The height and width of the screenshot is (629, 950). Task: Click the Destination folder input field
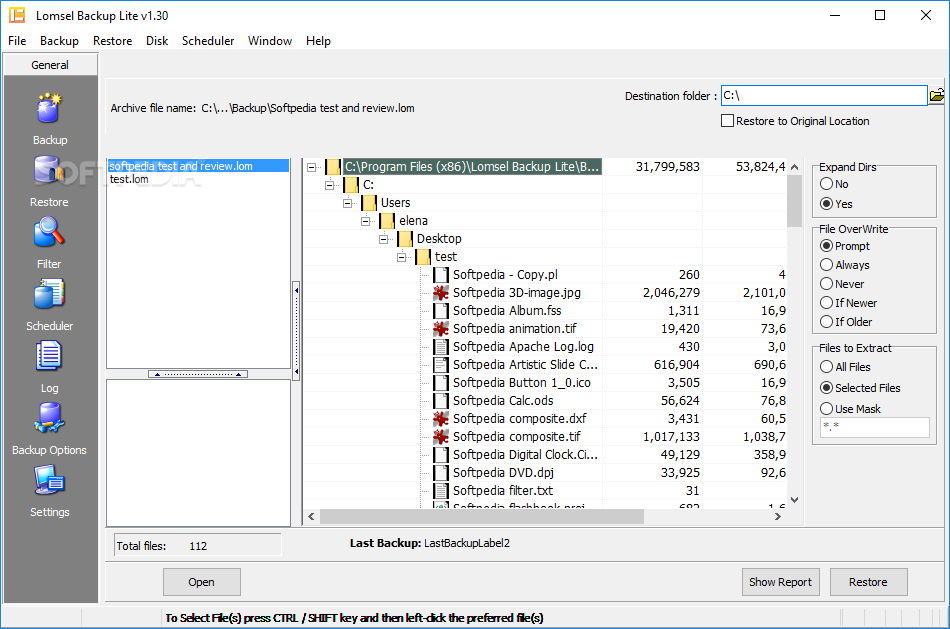coord(824,95)
